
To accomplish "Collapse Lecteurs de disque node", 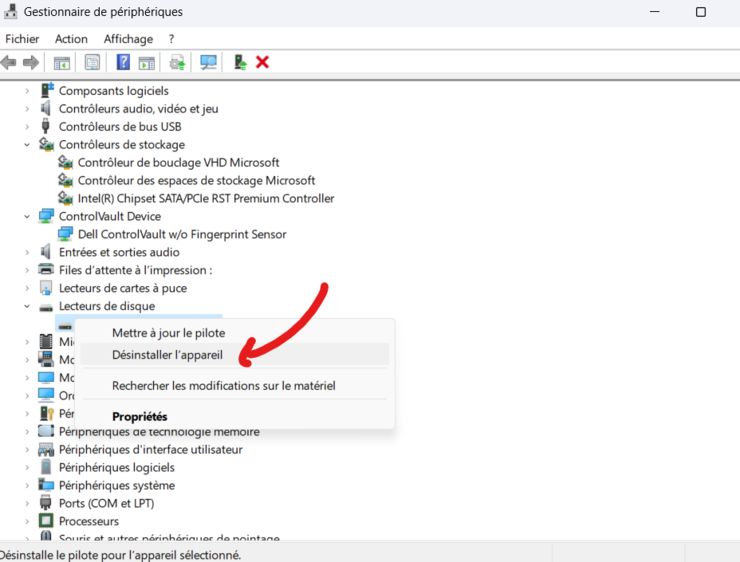I will tap(27, 306).
